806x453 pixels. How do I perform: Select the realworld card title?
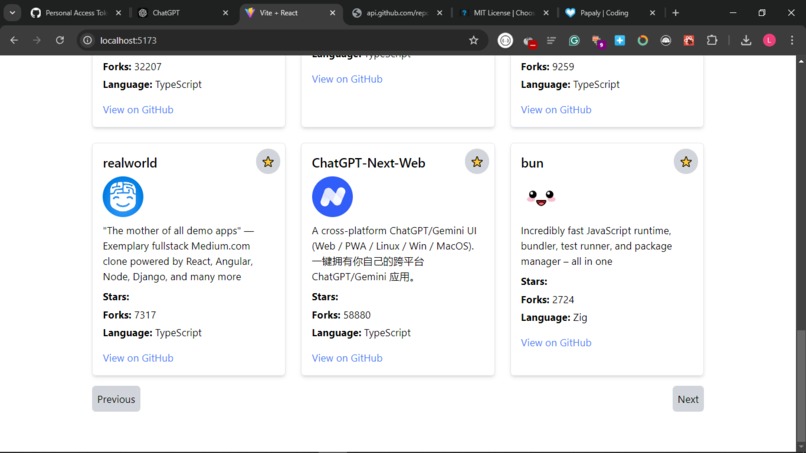pyautogui.click(x=130, y=163)
